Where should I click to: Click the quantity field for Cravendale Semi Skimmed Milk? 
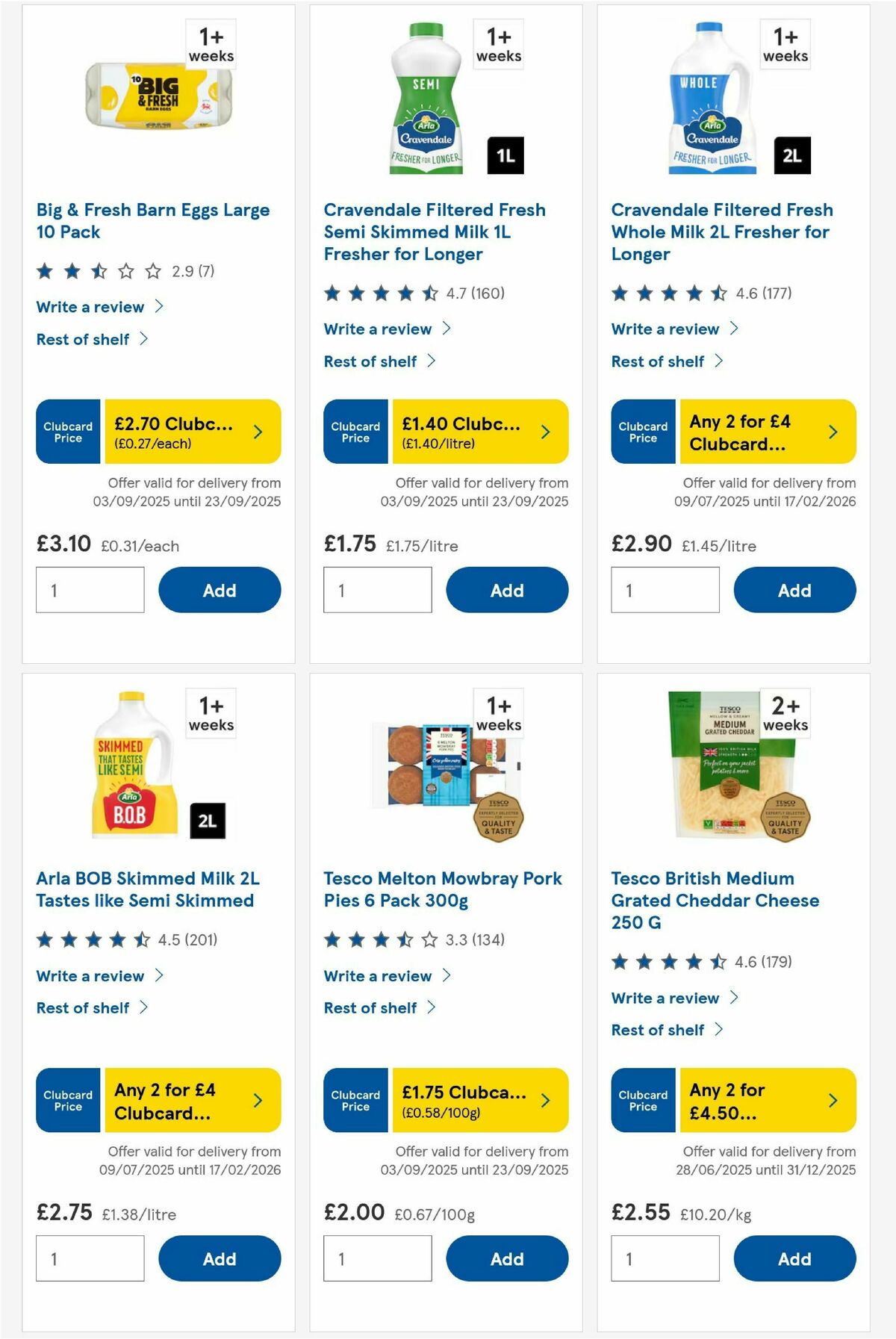378,589
